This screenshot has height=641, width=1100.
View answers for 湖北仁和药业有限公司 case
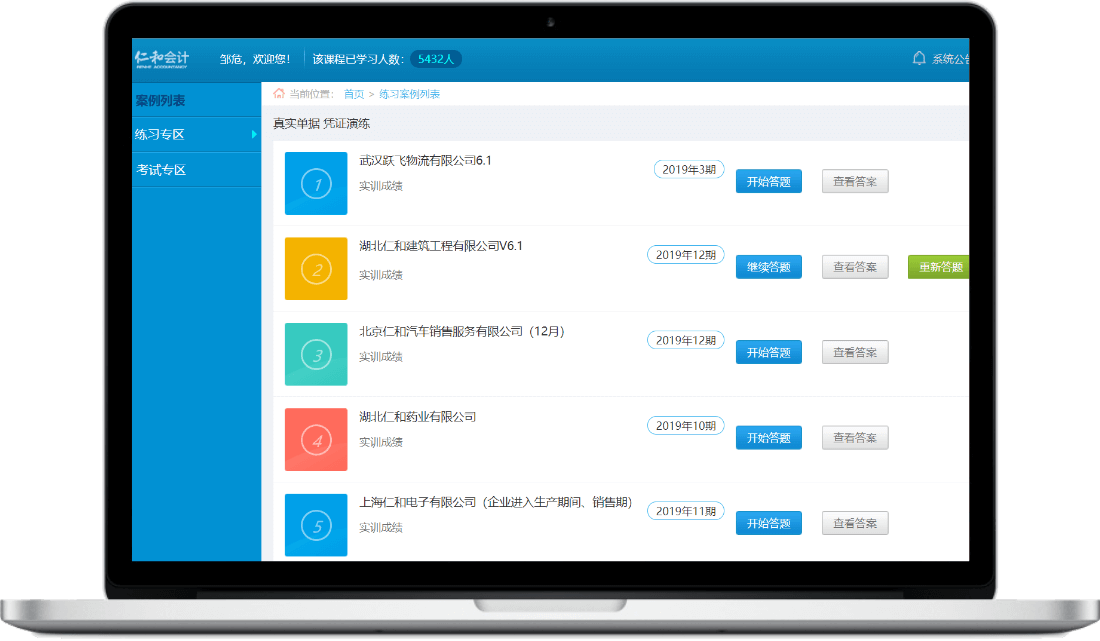(x=855, y=438)
